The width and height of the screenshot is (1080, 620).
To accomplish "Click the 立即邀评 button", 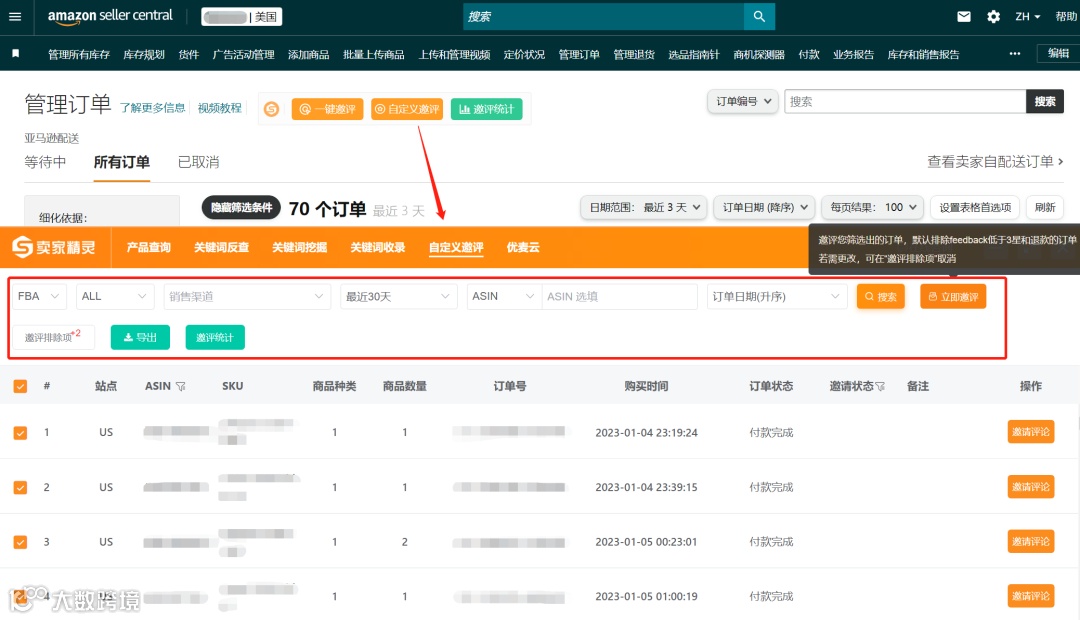I will point(953,296).
